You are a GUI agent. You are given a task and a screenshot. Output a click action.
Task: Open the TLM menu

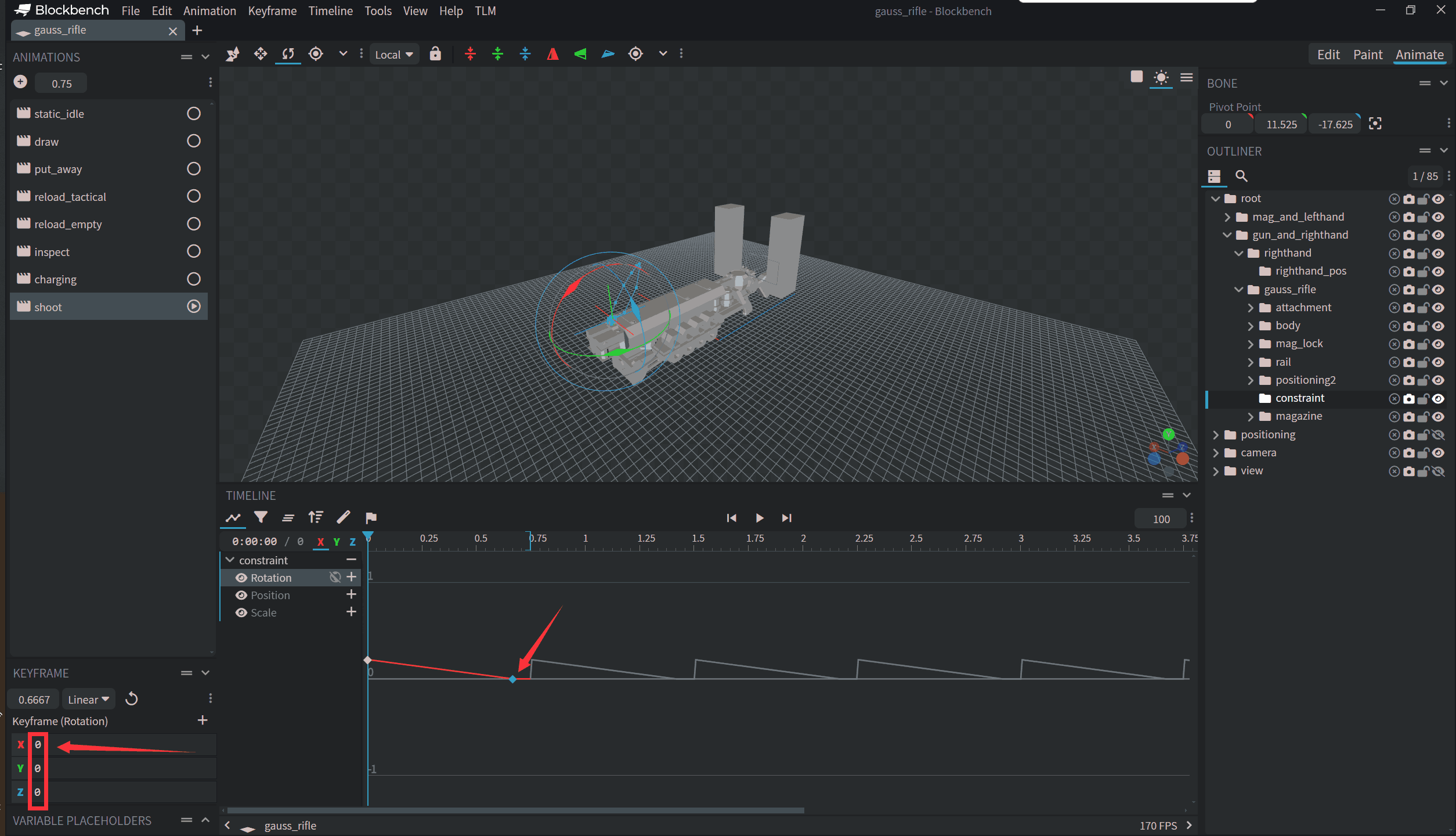point(485,10)
